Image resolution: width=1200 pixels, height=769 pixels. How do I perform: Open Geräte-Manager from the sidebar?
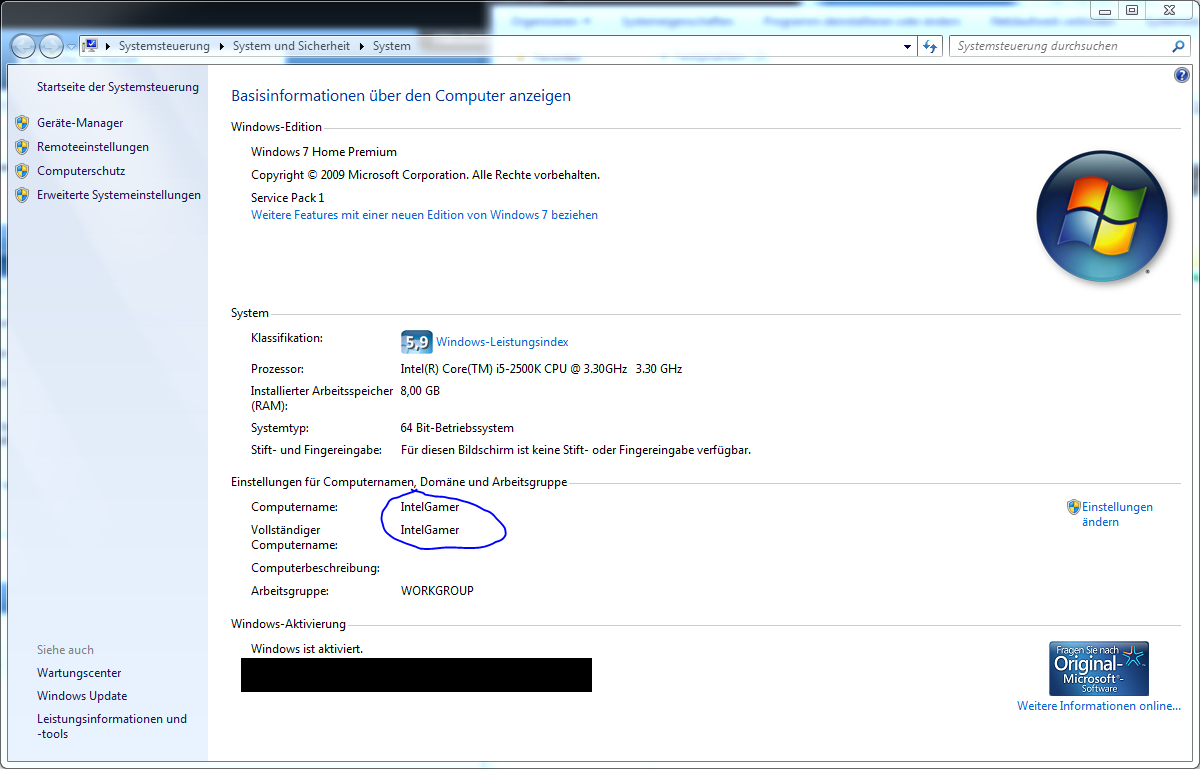click(x=80, y=123)
